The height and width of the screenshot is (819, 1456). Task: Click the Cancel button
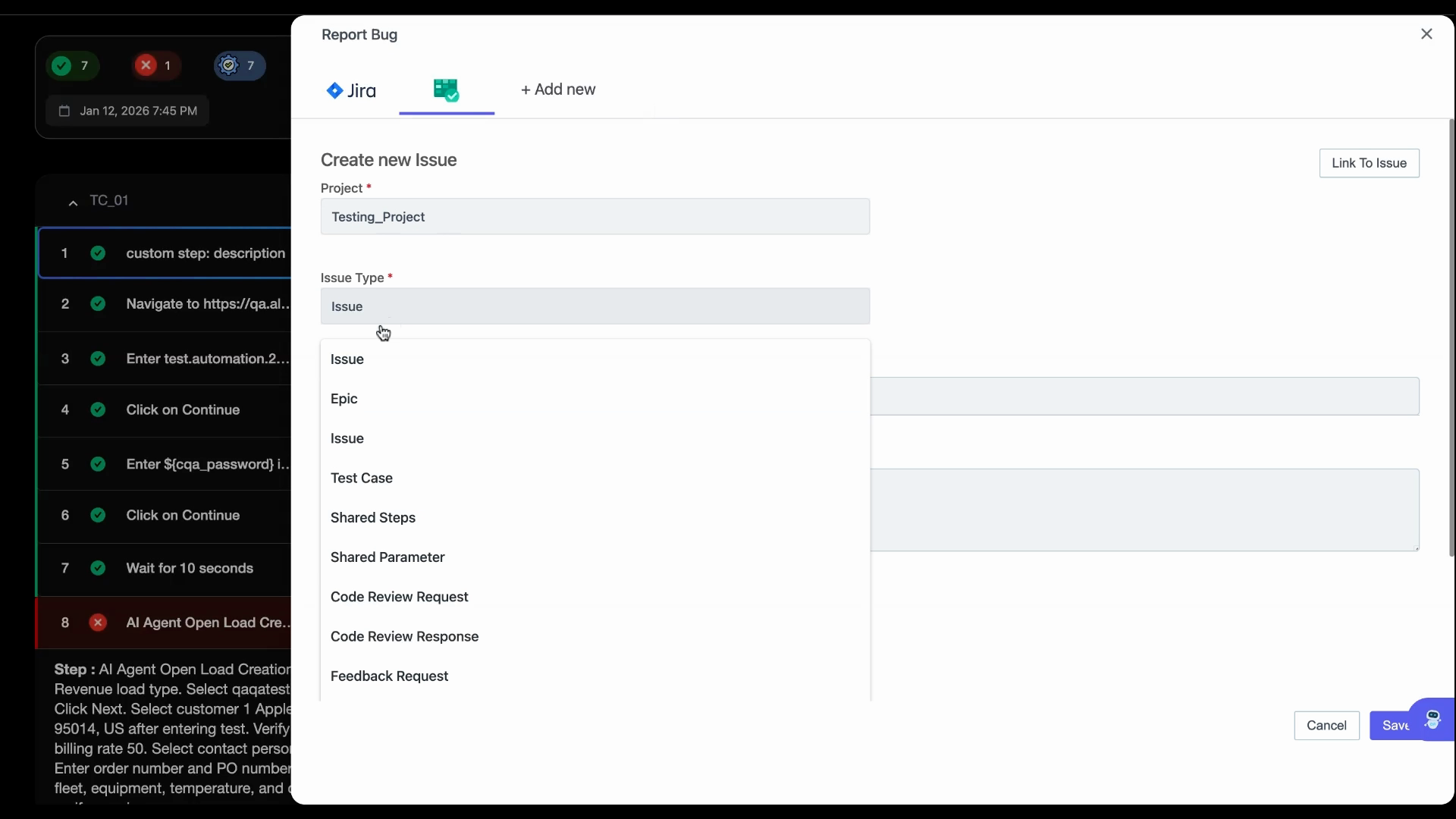coord(1326,726)
